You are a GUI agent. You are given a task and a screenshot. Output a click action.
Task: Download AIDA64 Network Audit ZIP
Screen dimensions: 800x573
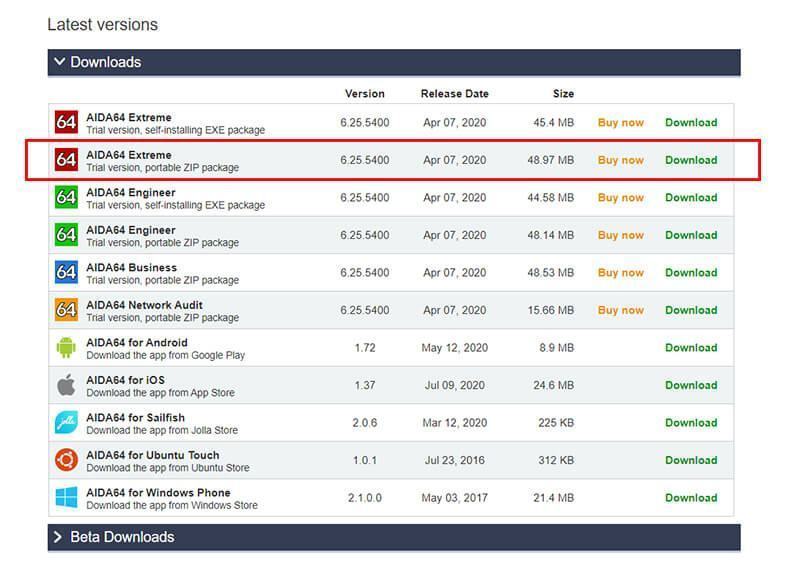pyautogui.click(x=691, y=310)
